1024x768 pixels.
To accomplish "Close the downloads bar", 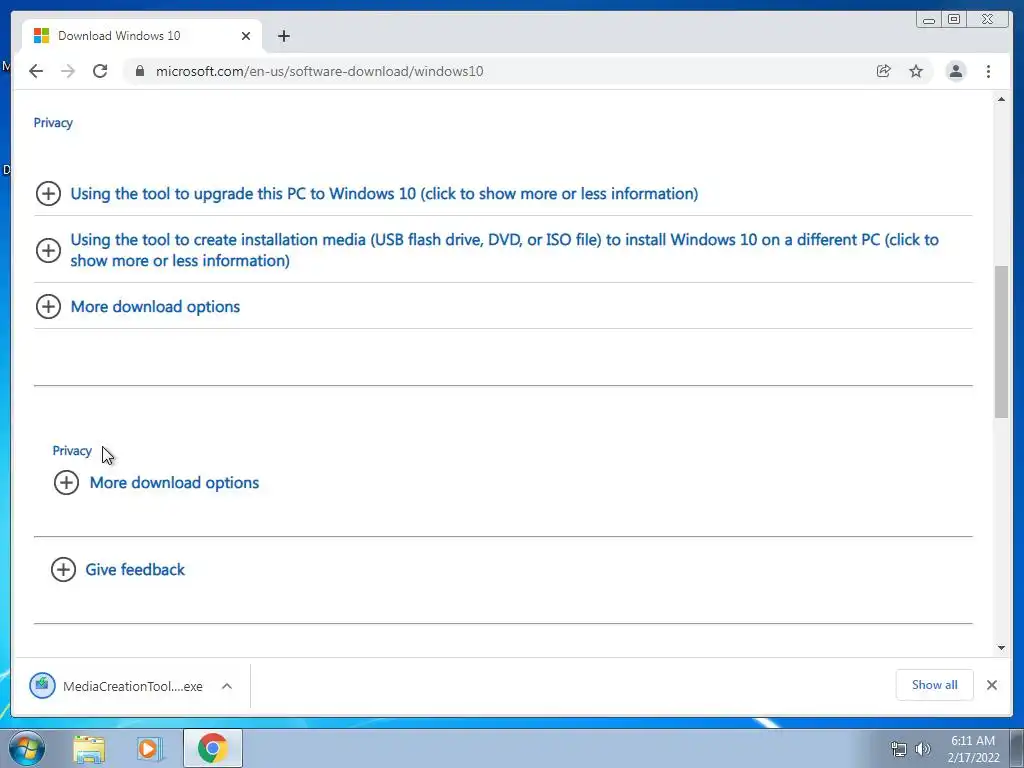I will [x=991, y=685].
